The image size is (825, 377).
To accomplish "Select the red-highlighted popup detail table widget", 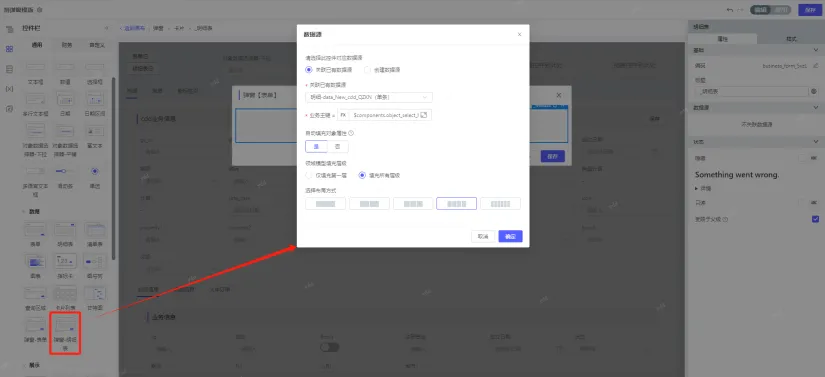I will click(x=65, y=332).
